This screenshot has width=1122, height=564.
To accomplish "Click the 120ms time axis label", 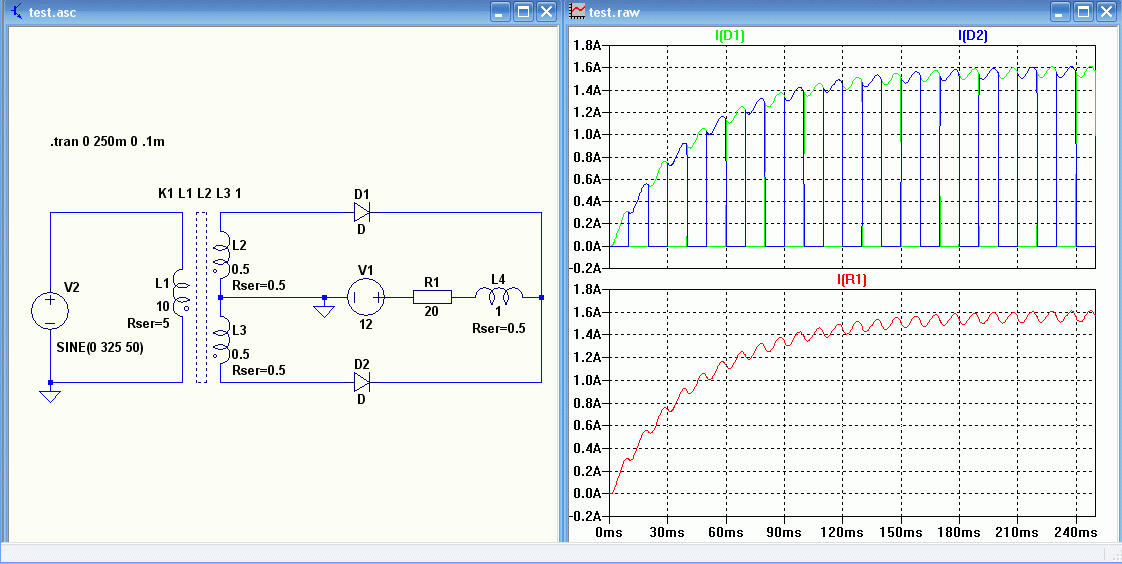I will (x=842, y=533).
